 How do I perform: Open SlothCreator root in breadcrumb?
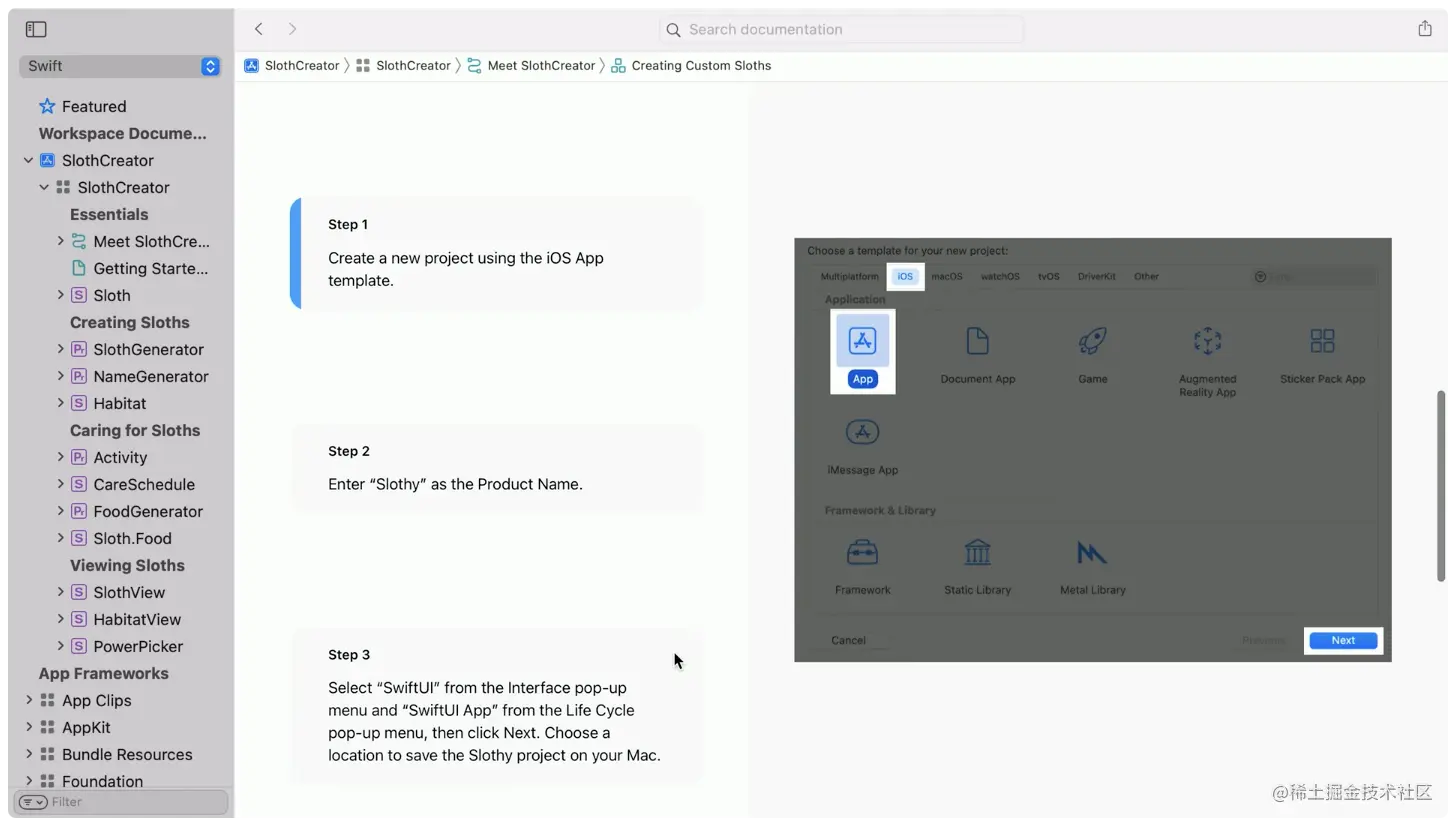pyautogui.click(x=292, y=65)
